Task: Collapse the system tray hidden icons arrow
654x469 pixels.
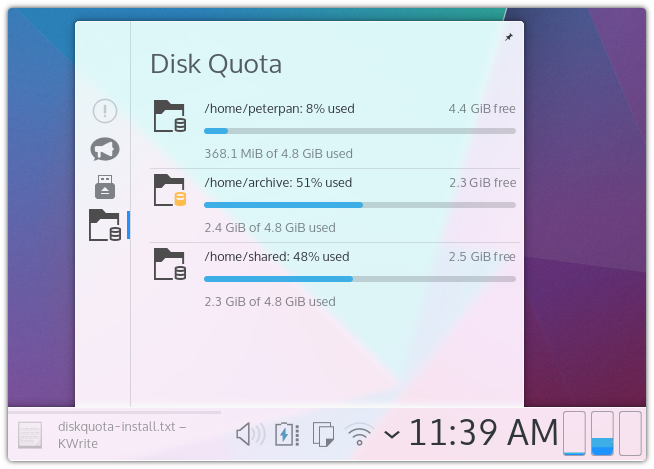Action: (x=391, y=434)
